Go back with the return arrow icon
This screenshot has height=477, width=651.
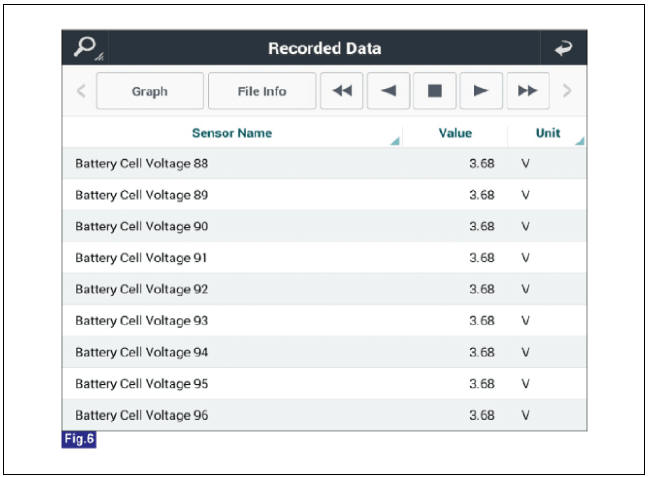click(x=563, y=48)
